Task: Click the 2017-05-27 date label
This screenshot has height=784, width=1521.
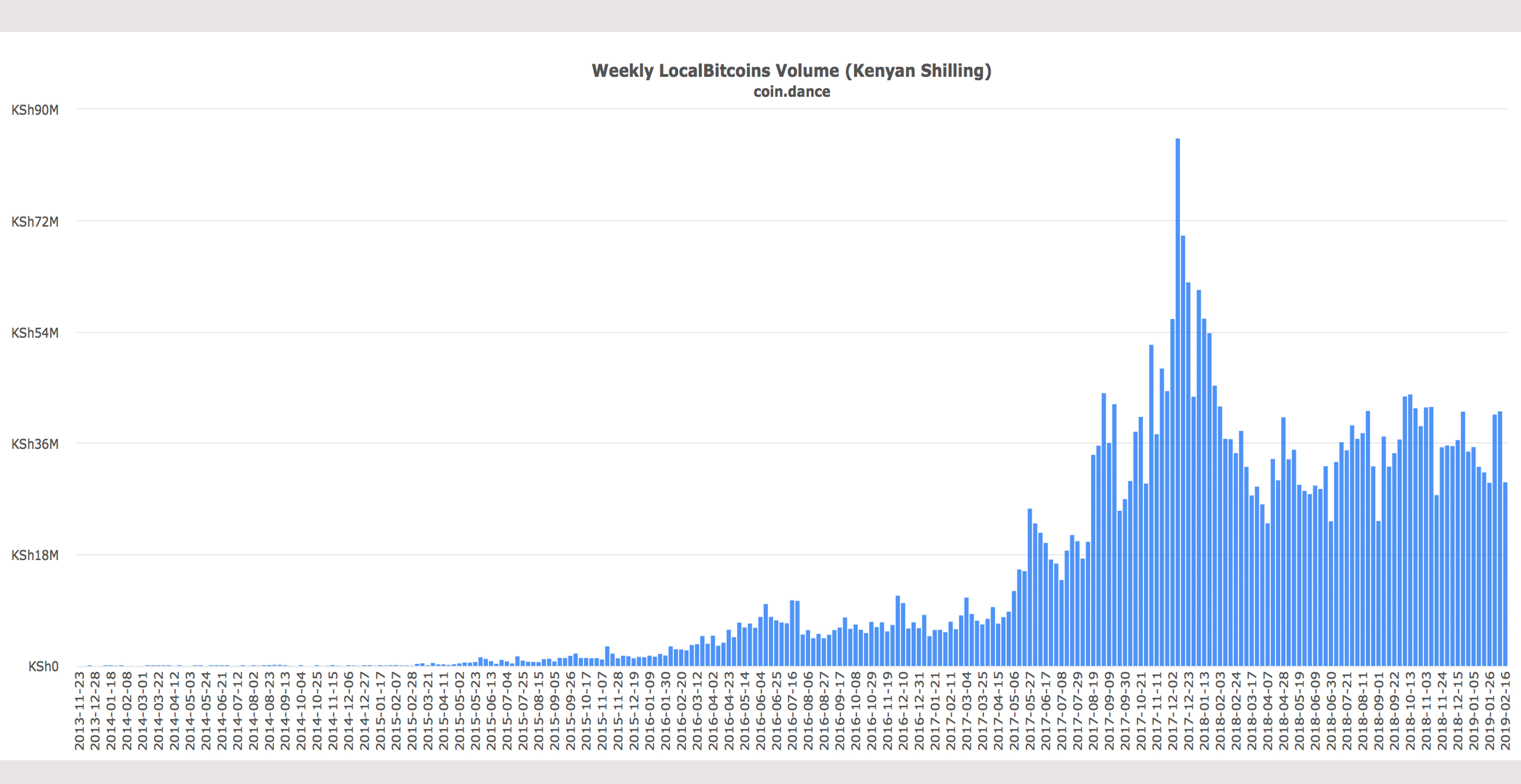Action: point(1030,711)
